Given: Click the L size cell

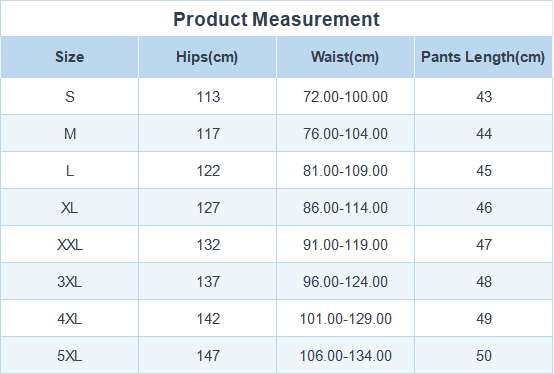Looking at the screenshot, I should pos(70,171).
